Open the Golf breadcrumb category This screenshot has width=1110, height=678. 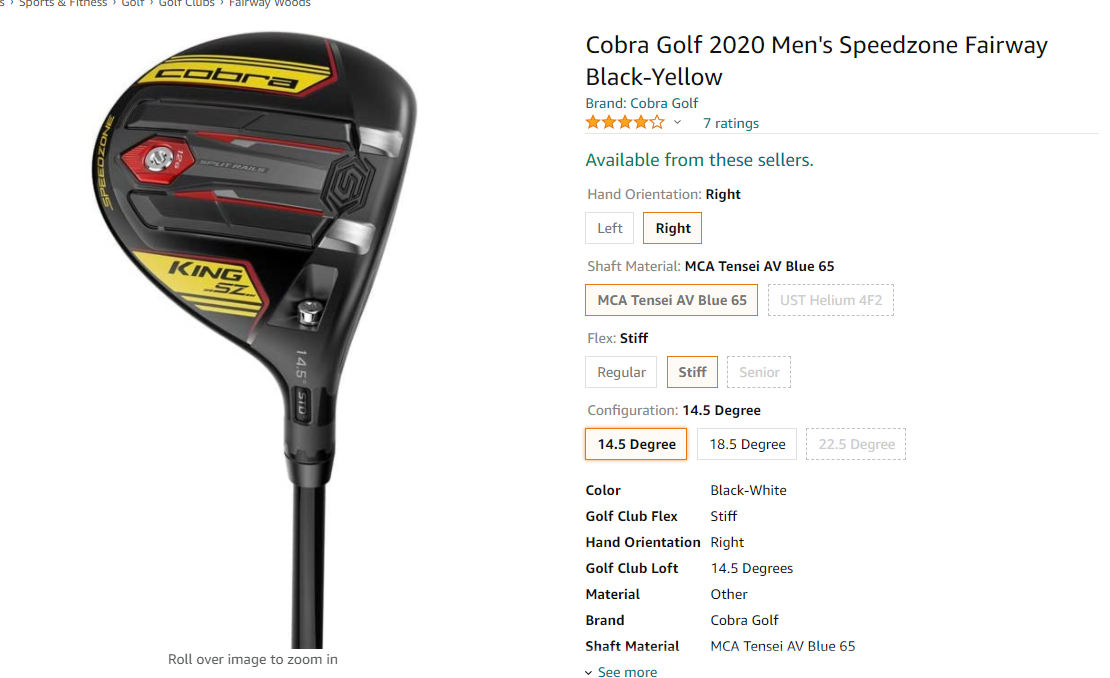pos(132,4)
